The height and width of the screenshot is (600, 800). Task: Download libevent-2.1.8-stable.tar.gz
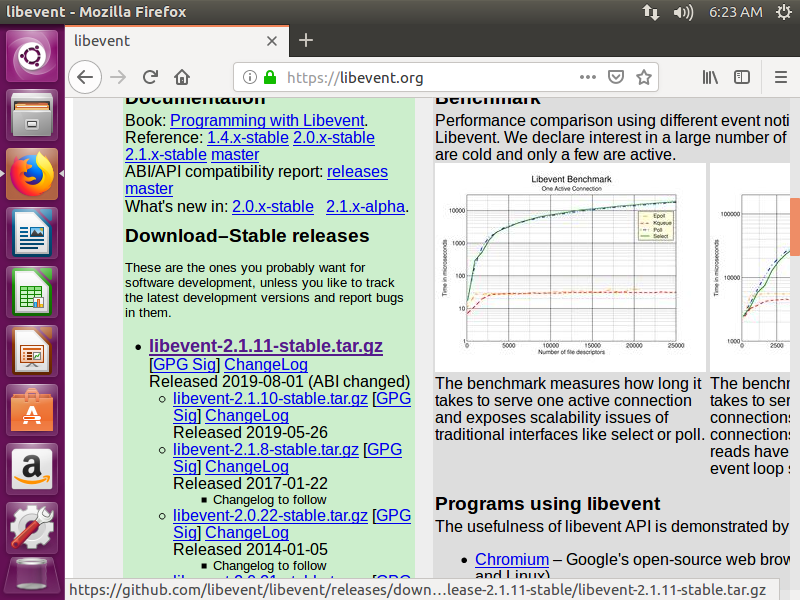(266, 449)
